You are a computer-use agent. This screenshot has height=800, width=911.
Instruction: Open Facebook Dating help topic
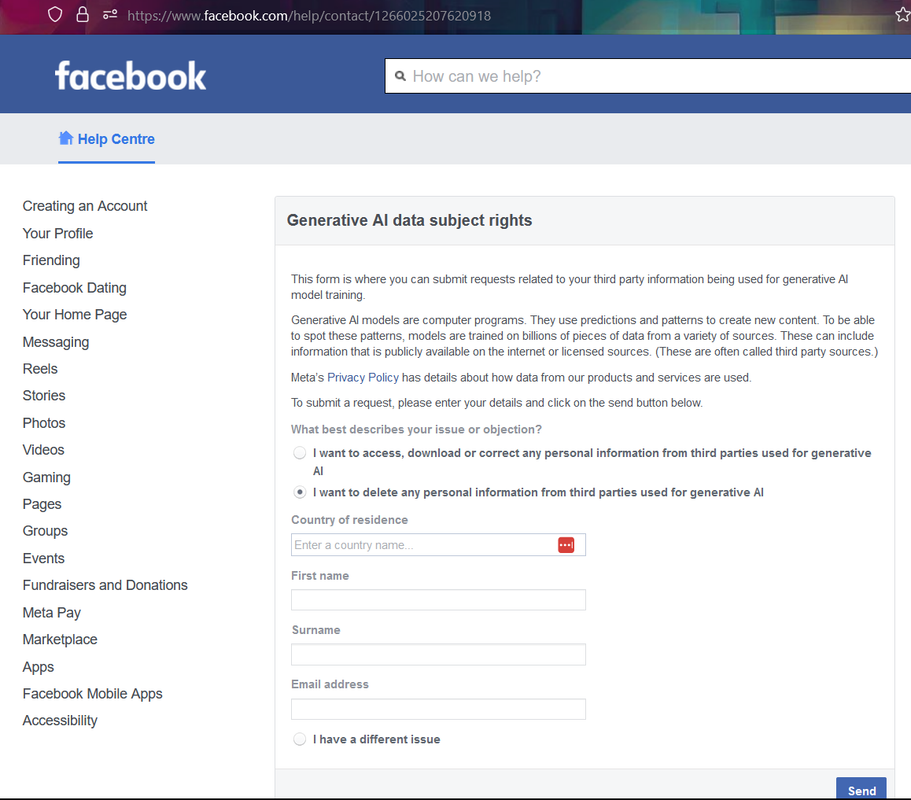74,288
